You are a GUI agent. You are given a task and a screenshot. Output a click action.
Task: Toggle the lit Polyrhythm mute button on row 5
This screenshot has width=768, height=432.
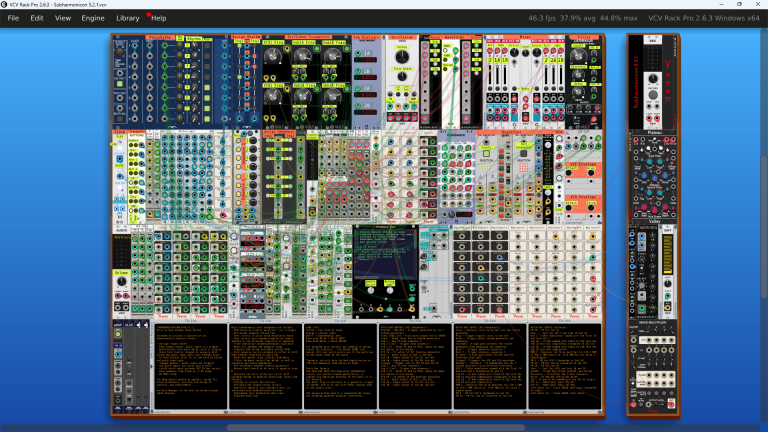coord(207,88)
